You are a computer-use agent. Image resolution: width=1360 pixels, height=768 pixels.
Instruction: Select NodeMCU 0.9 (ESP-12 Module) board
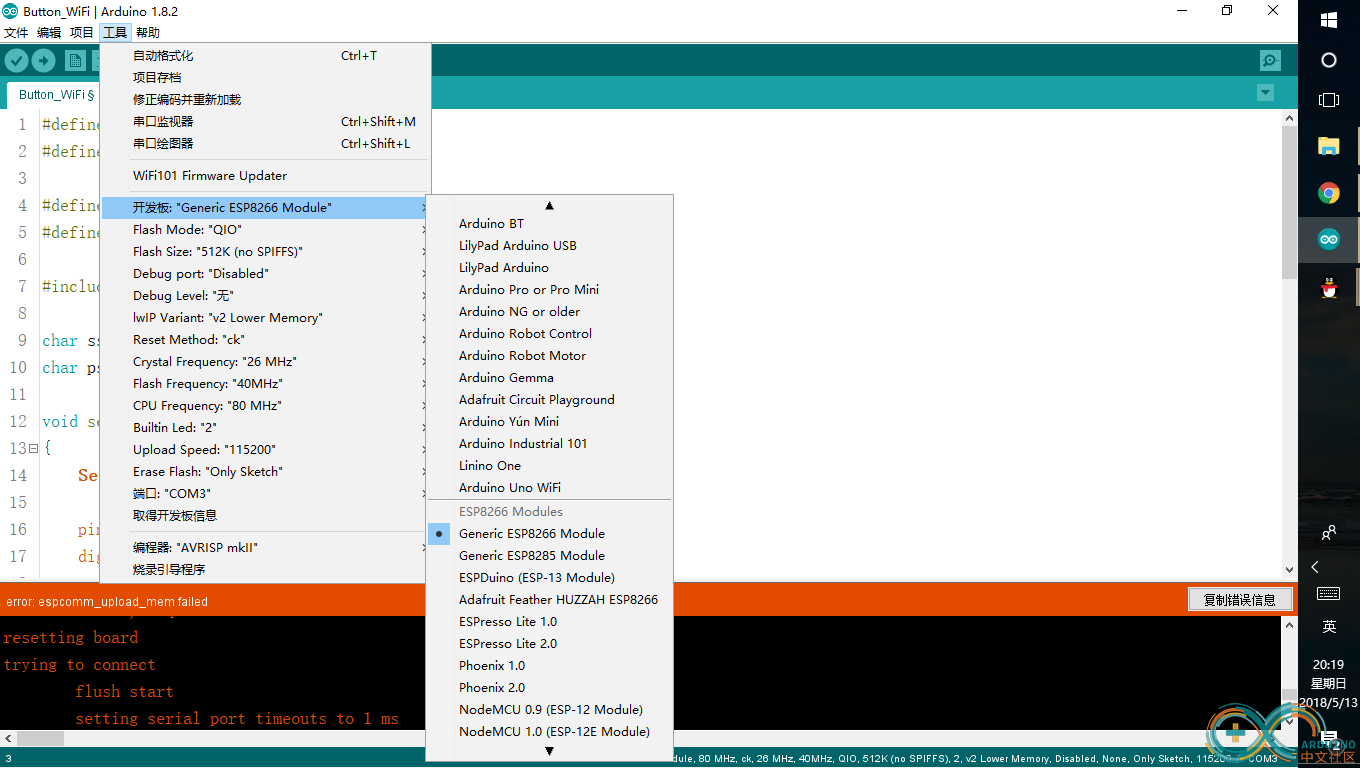click(x=549, y=710)
